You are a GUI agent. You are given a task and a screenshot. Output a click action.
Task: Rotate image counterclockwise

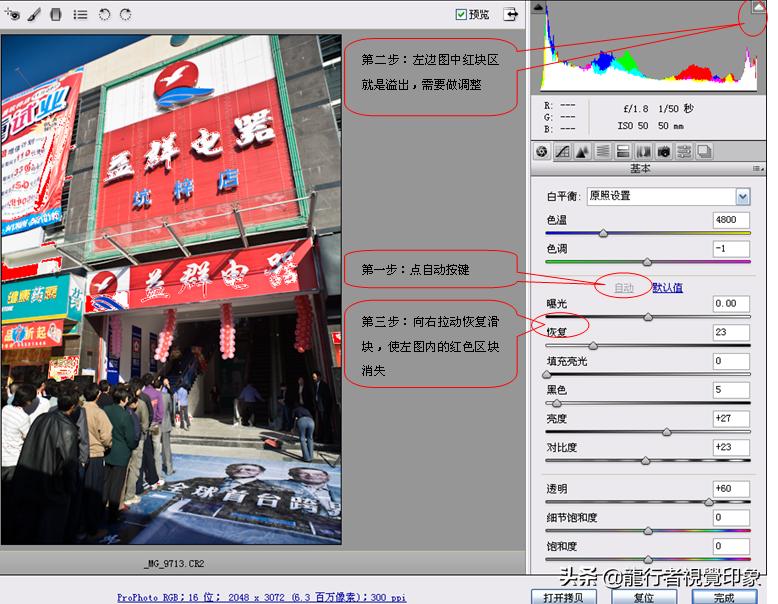pos(104,14)
